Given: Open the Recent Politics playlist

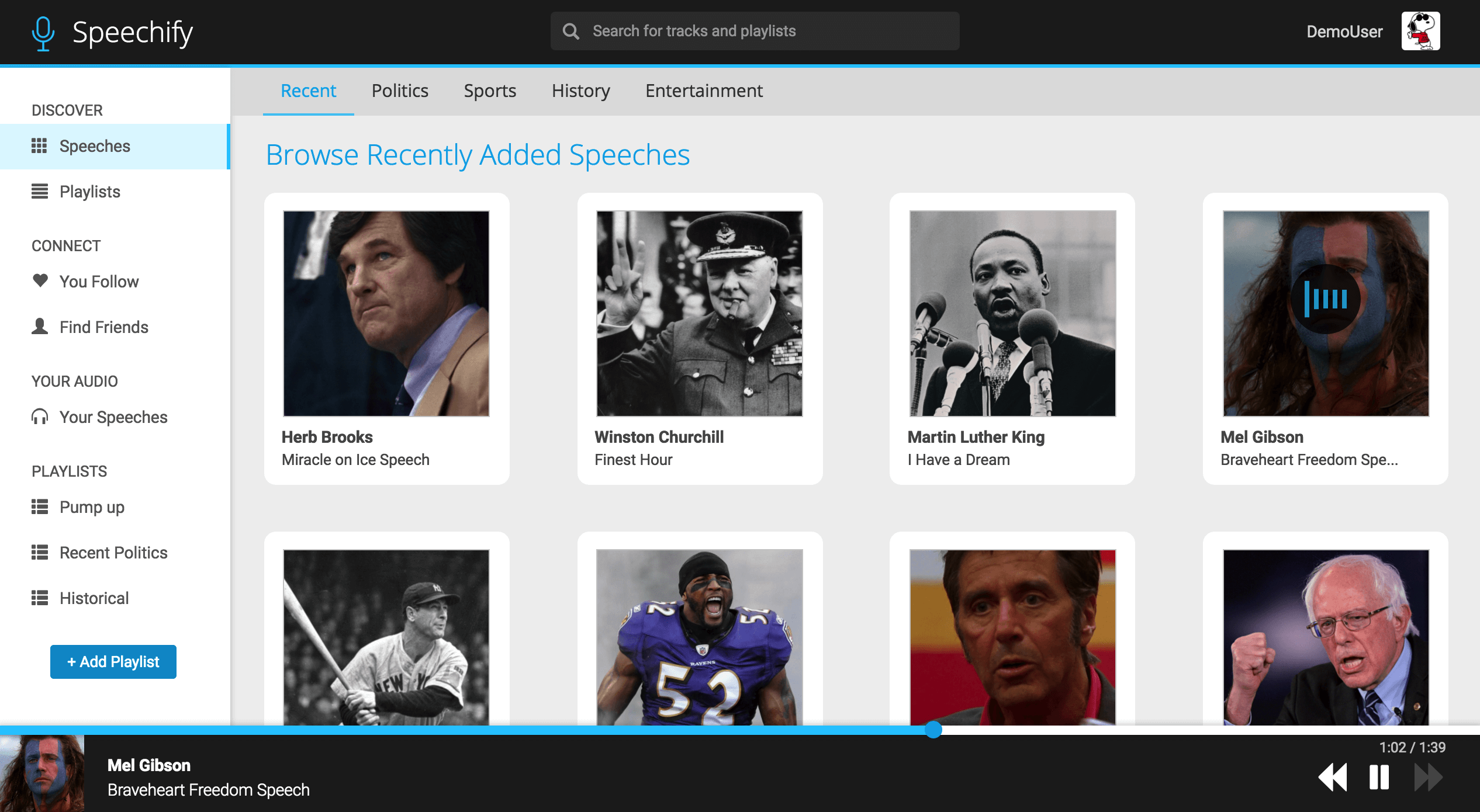Looking at the screenshot, I should (x=113, y=553).
